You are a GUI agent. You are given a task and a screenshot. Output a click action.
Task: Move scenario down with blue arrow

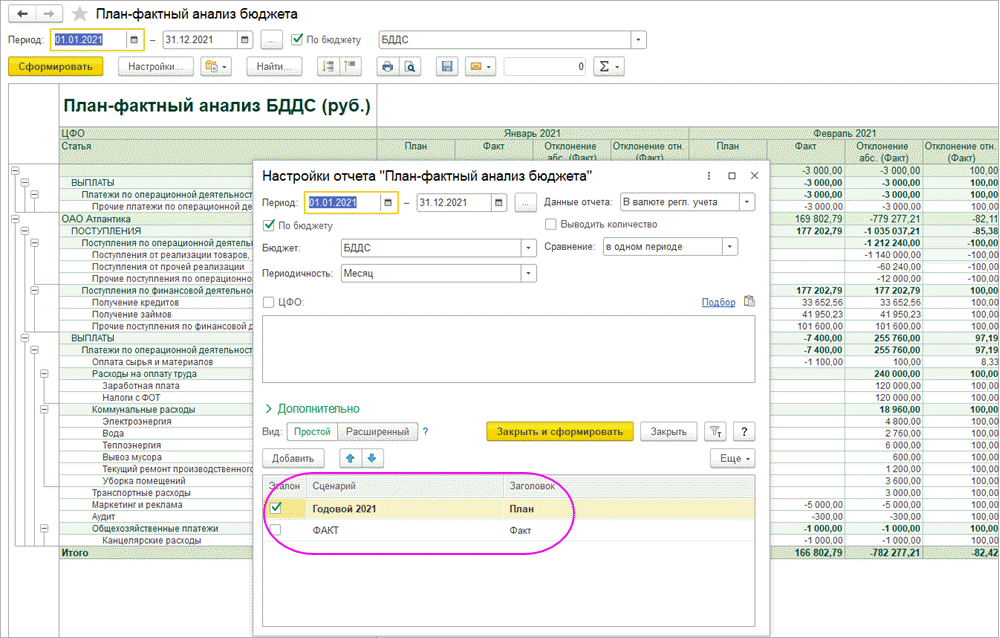pyautogui.click(x=371, y=458)
